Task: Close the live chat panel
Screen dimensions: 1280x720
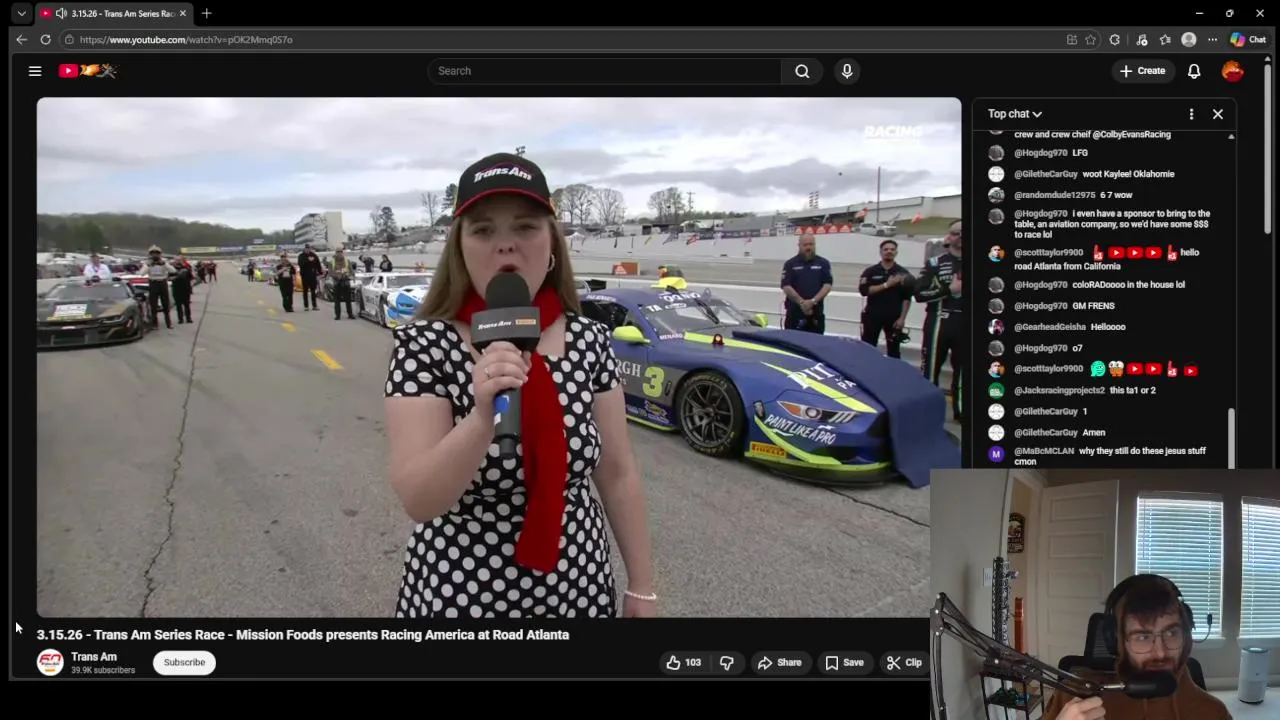Action: 1218,114
